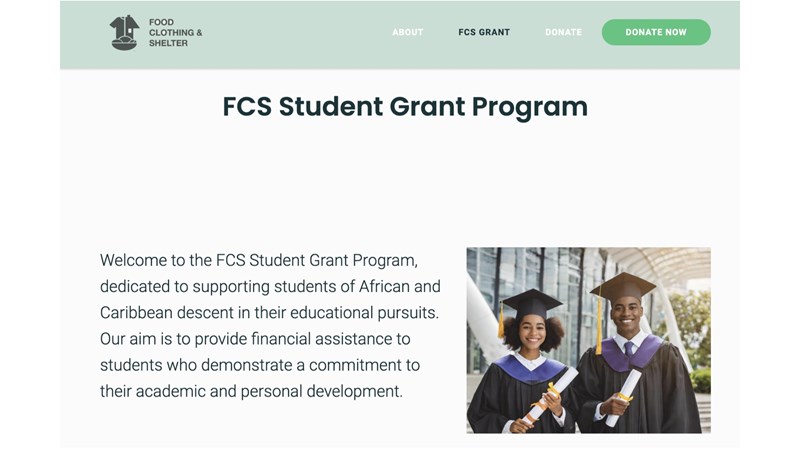Screen dimensions: 800x450
Task: Click the word "Caribbean" in the paragraph
Action: [x=138, y=313]
